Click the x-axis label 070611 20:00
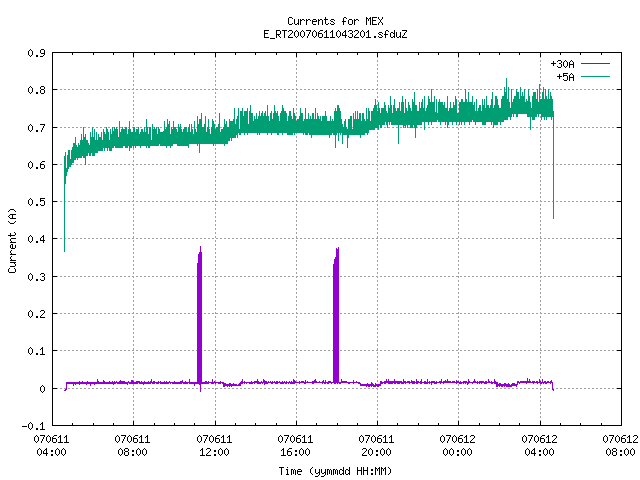 [x=376, y=446]
